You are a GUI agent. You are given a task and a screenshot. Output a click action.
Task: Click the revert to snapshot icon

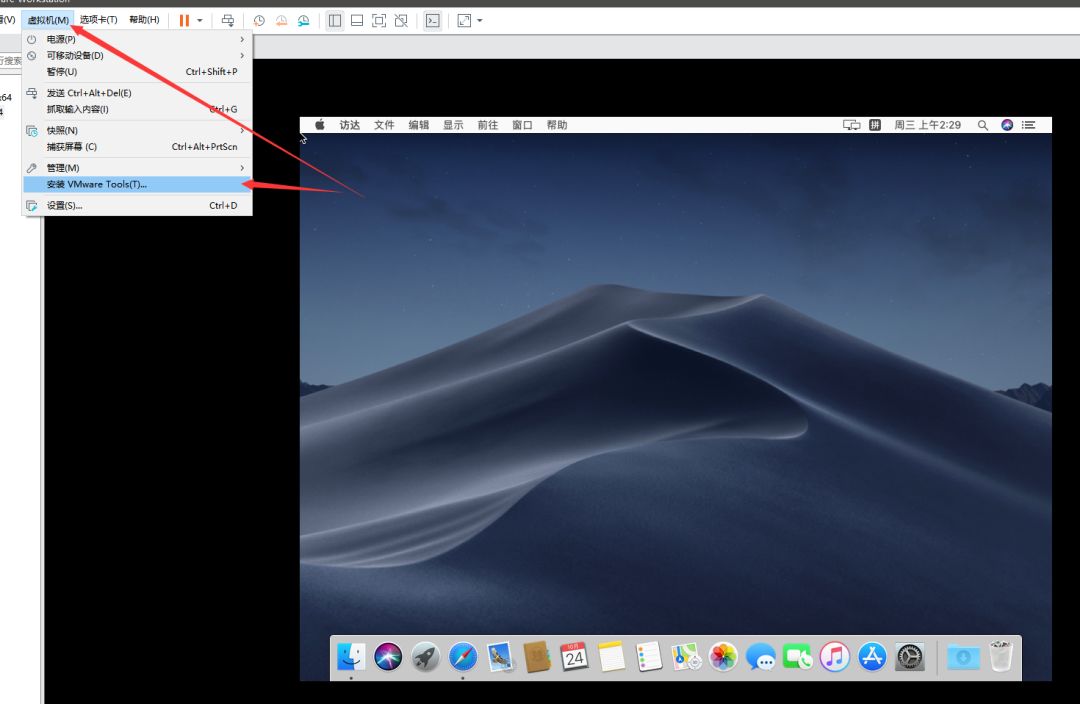[x=281, y=21]
